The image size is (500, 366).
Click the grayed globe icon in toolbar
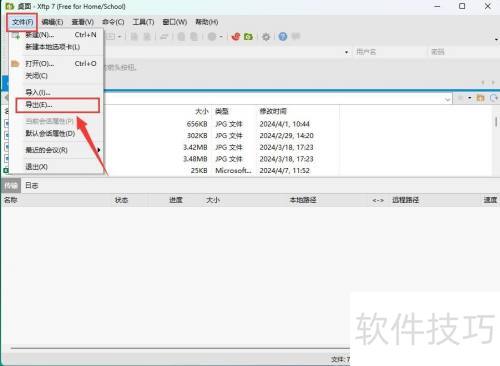pos(212,36)
